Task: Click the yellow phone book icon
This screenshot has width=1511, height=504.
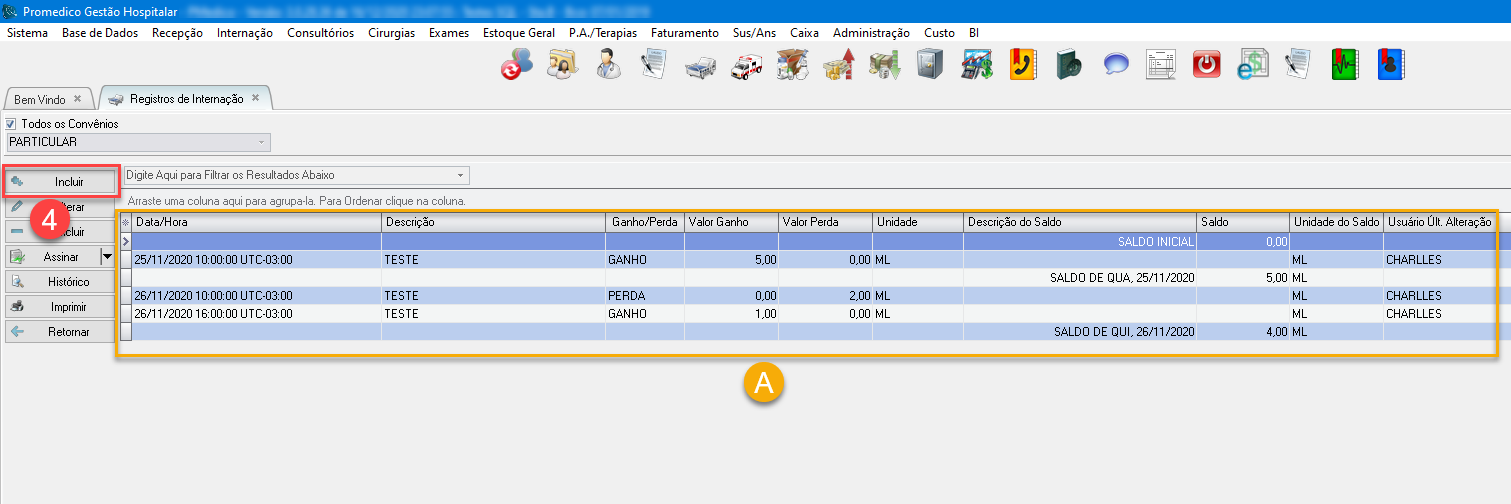Action: 1023,65
